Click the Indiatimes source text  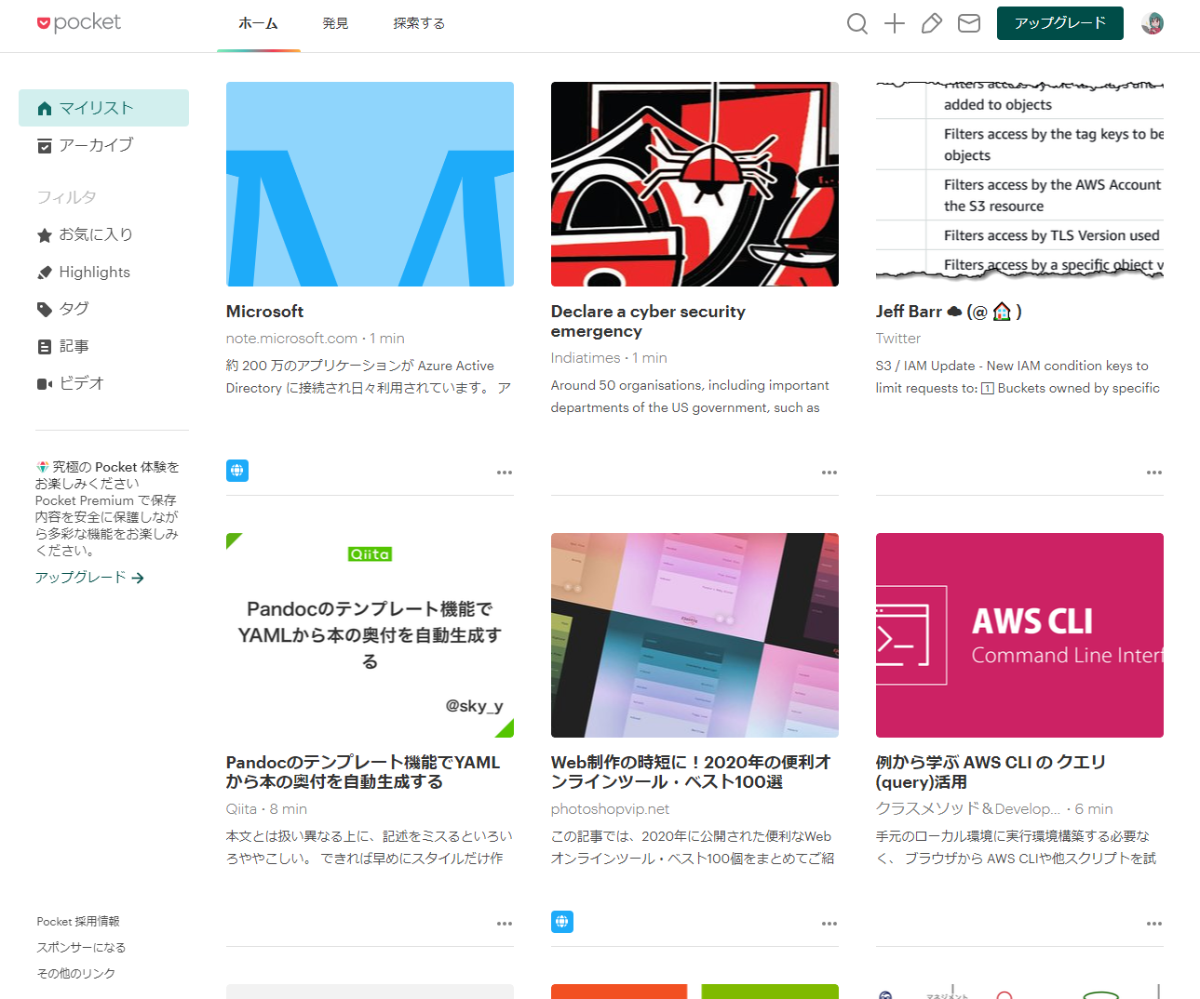click(x=585, y=358)
